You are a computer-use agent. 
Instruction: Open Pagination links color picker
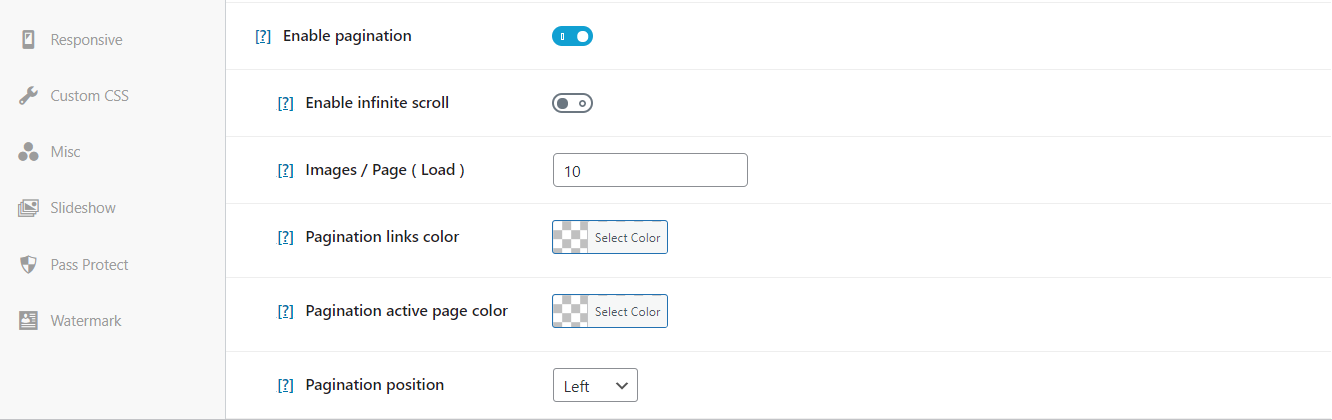609,237
